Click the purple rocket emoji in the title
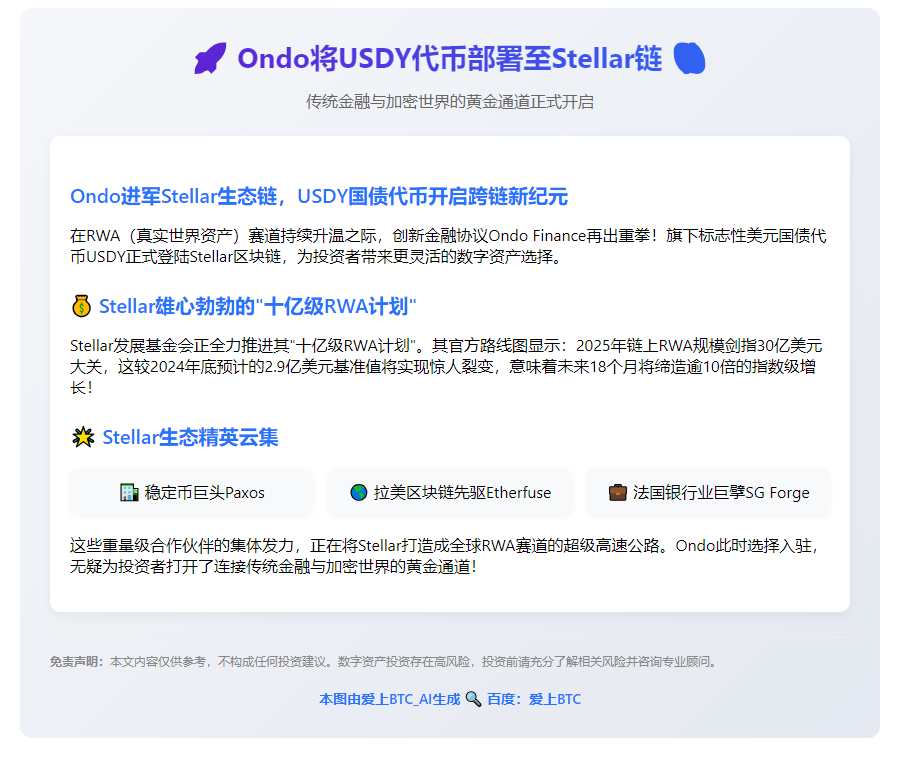 point(210,59)
